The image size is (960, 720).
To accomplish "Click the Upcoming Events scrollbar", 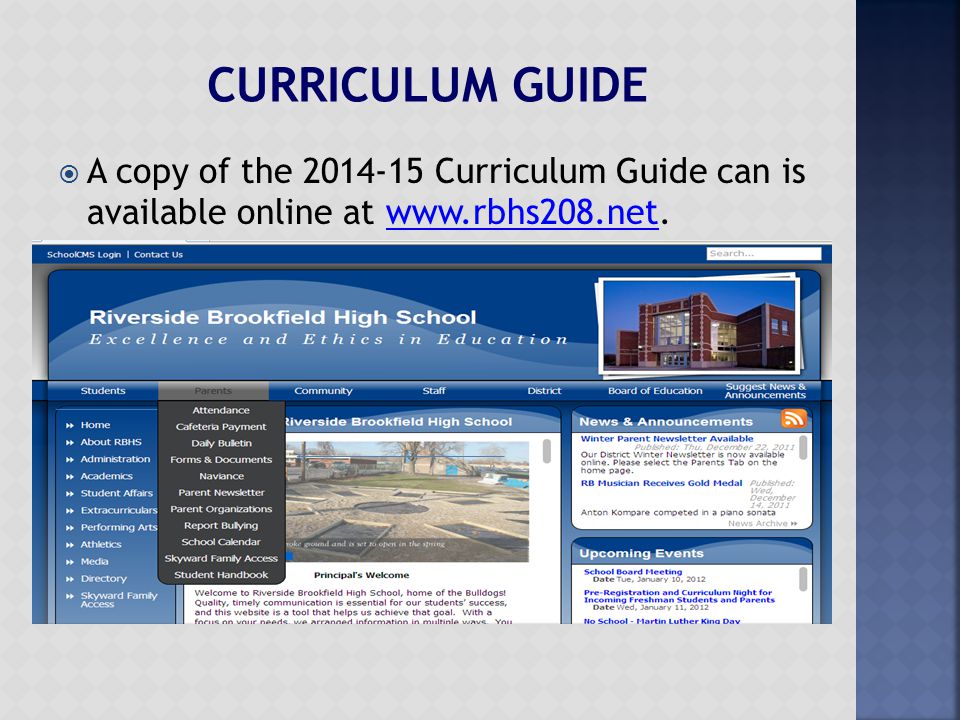I will (803, 579).
